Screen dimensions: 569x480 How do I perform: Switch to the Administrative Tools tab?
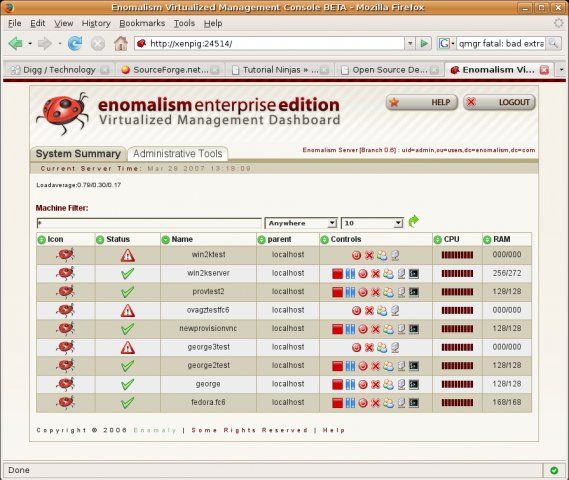177,153
